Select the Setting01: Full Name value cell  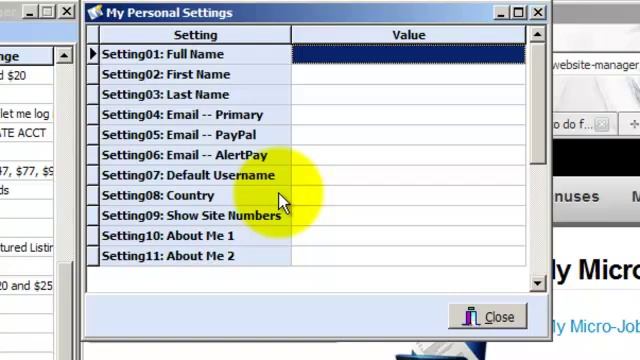point(409,54)
